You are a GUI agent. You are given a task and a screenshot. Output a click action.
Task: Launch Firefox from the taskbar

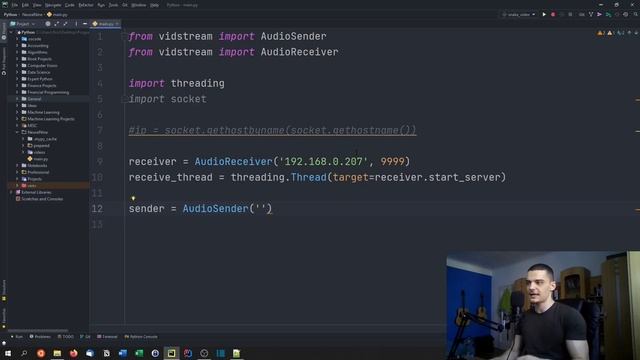(73, 353)
